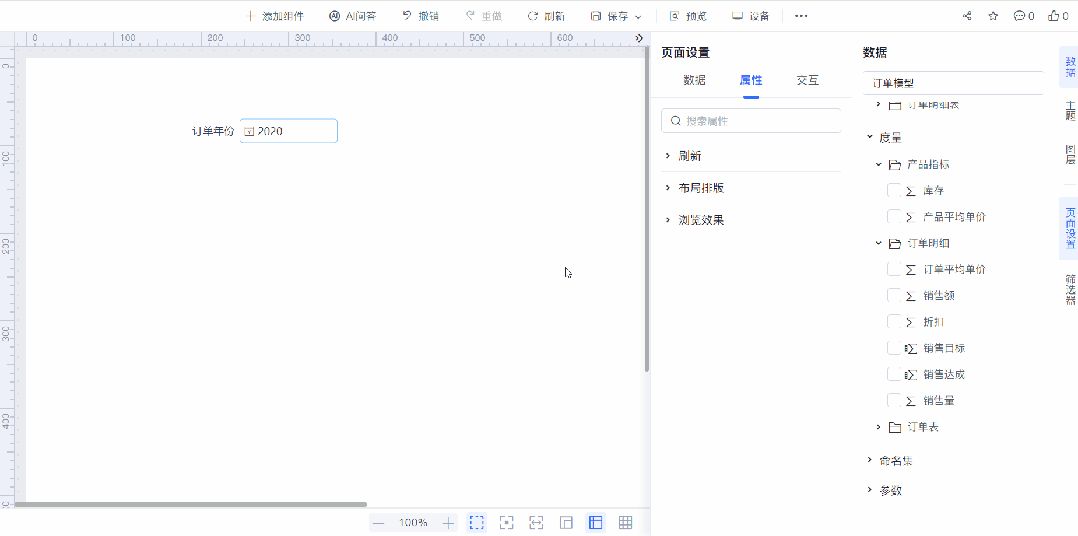Viewport: 1078px width, 536px height.
Task: Expand the 订单表 folder
Action: 879,427
